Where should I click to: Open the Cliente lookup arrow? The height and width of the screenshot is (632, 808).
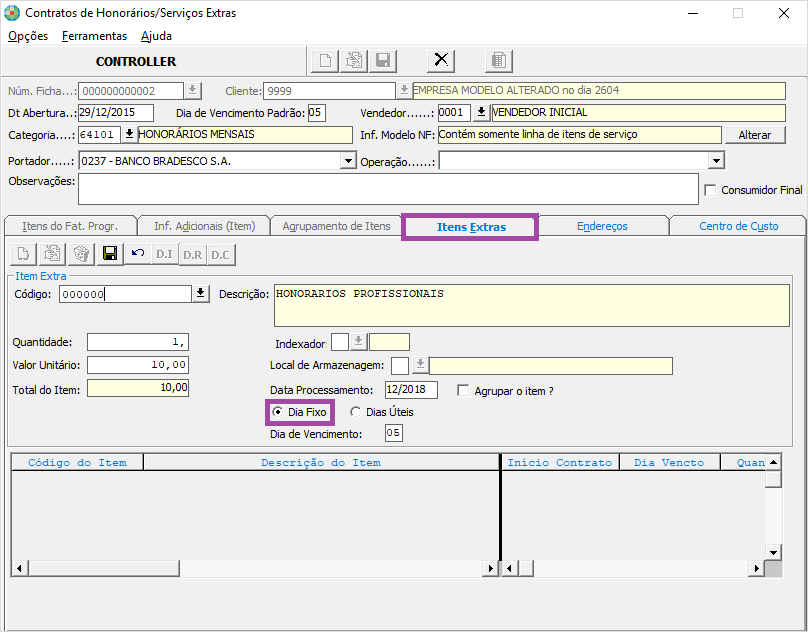(x=404, y=91)
